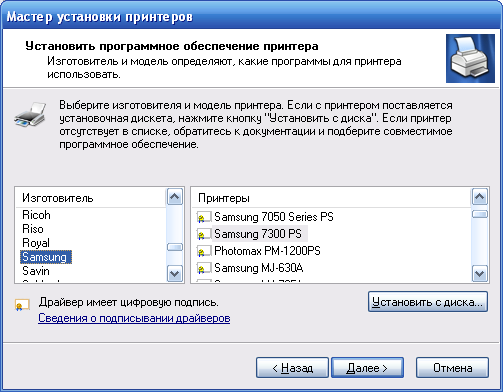Click the manufacturer list scrollbar thumb
This screenshot has height=392, width=503.
(x=174, y=247)
